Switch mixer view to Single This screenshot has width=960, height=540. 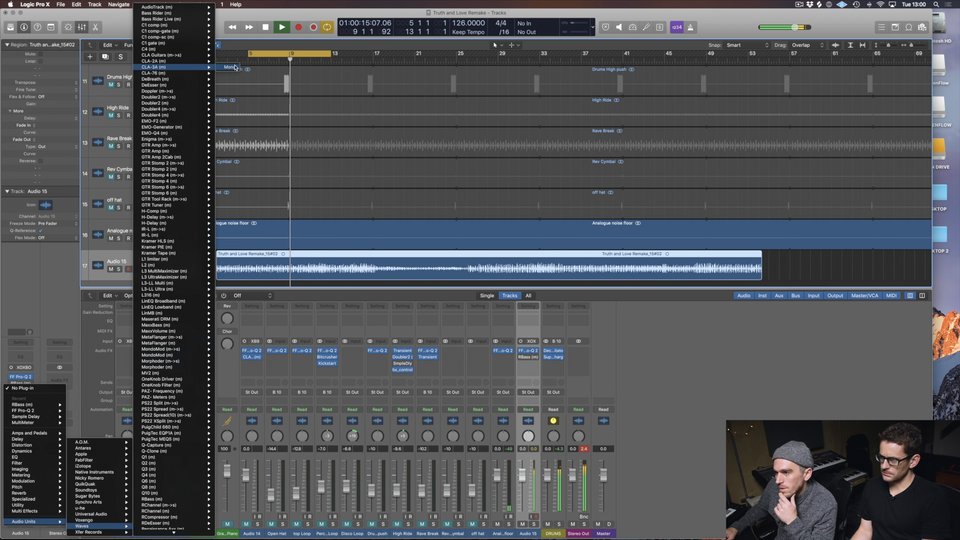(x=487, y=295)
